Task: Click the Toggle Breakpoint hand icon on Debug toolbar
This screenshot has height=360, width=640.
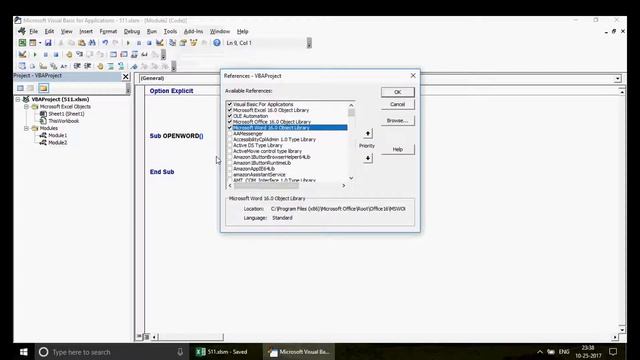Action: (x=69, y=54)
